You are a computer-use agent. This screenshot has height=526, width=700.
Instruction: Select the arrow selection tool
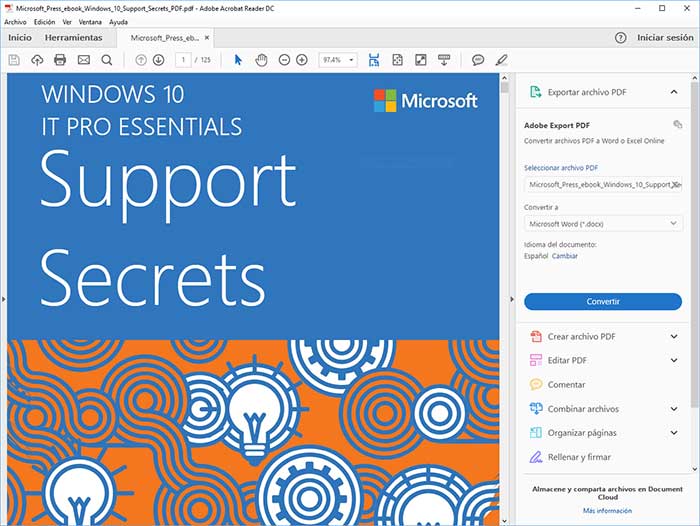pos(238,60)
